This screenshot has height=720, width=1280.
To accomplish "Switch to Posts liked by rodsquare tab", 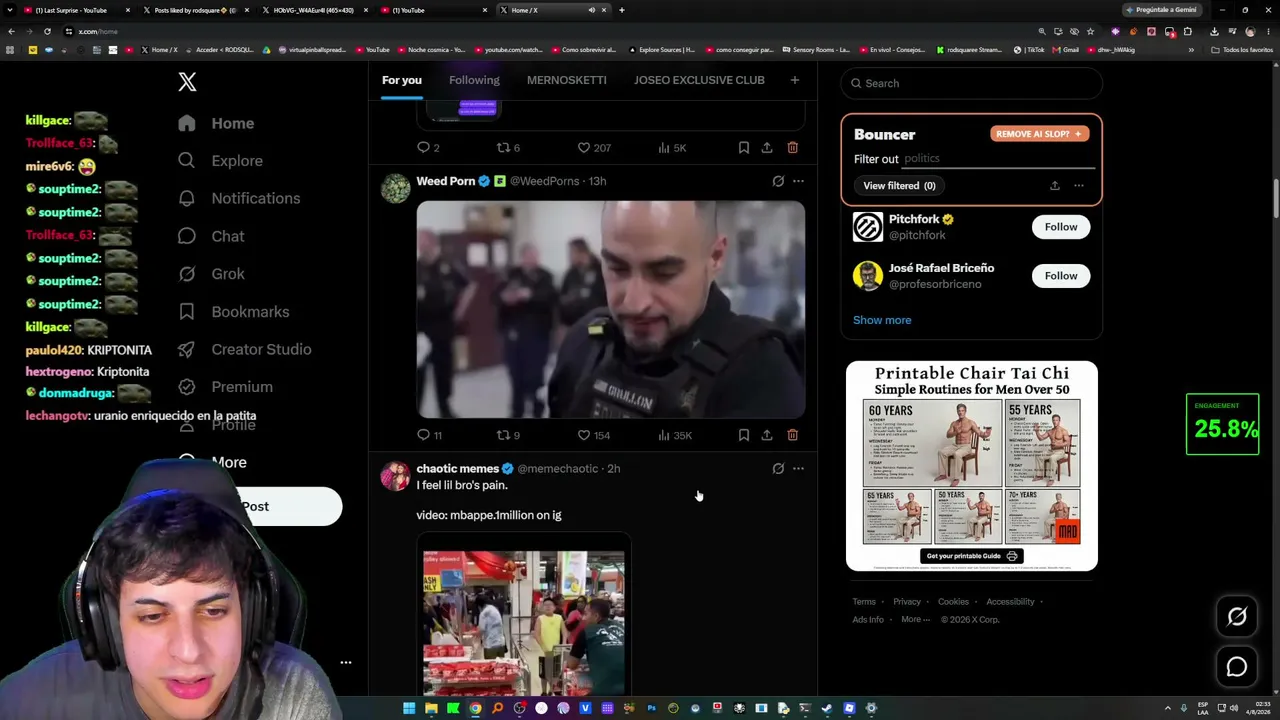I will click(x=195, y=10).
